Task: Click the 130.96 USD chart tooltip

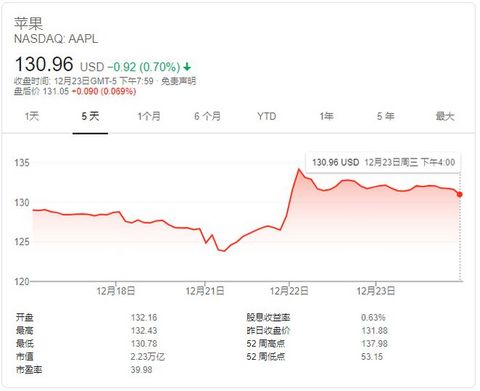Action: pos(383,162)
